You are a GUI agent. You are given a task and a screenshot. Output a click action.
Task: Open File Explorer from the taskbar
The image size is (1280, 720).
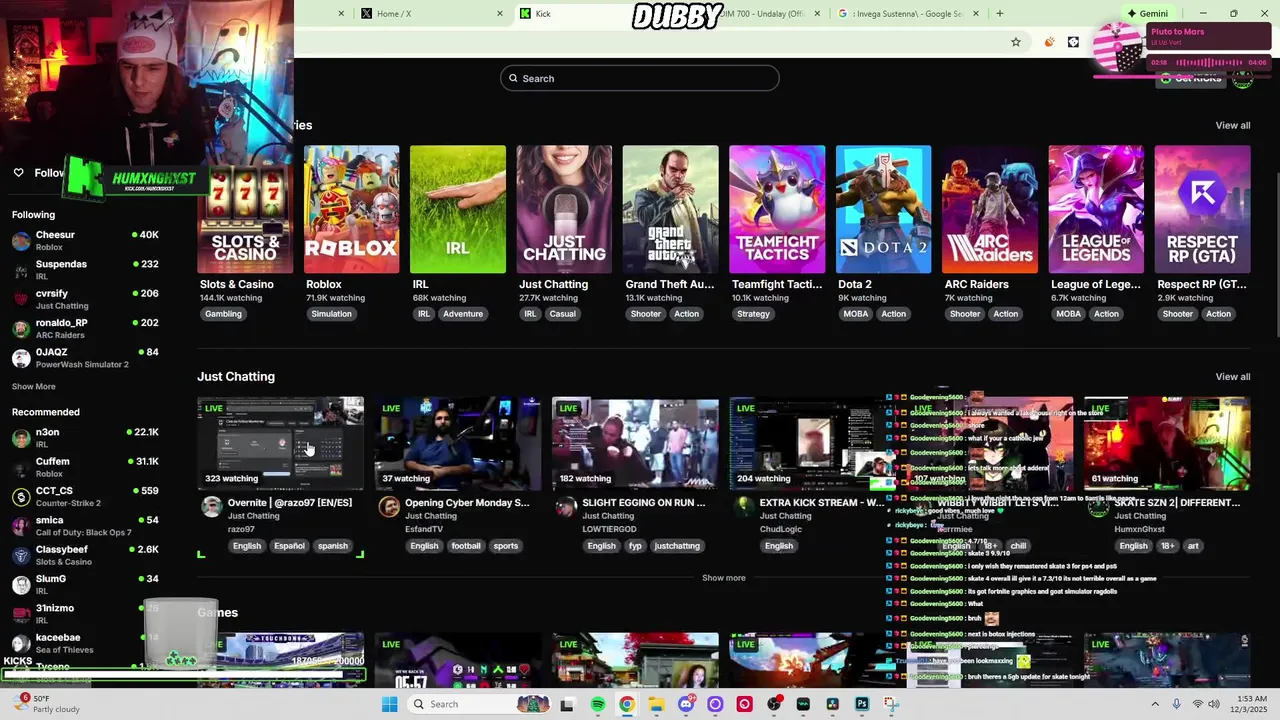tap(656, 704)
